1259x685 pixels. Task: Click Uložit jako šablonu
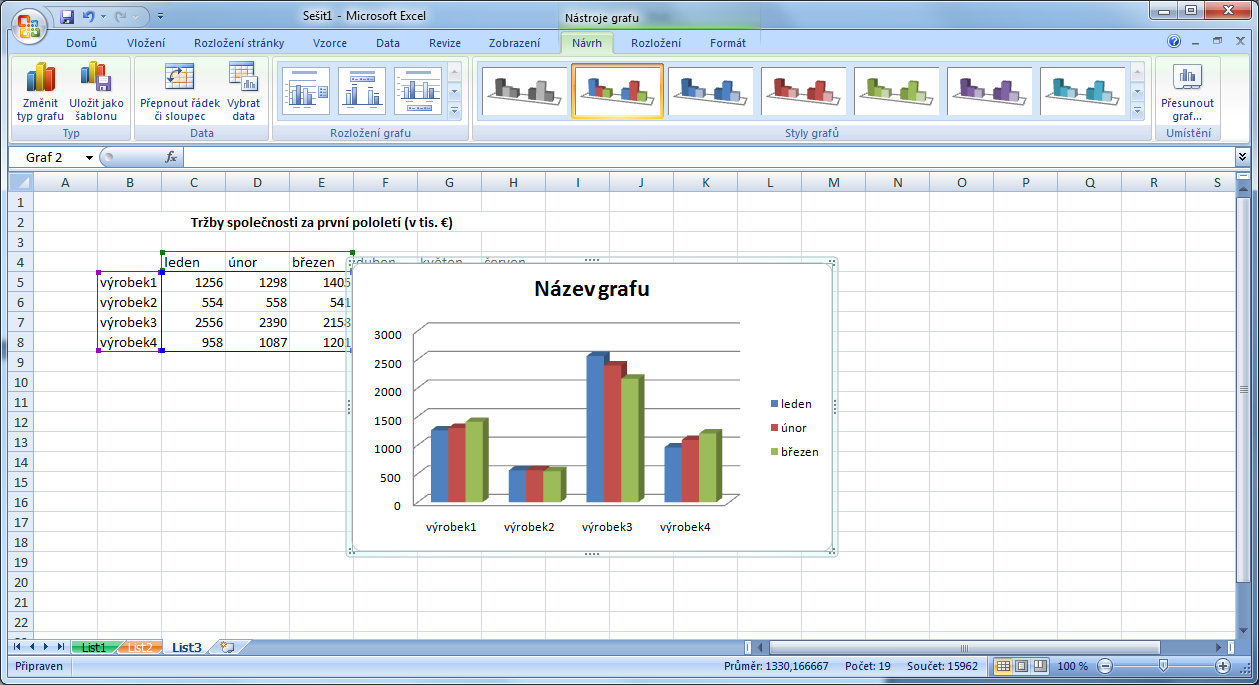pyautogui.click(x=97, y=92)
